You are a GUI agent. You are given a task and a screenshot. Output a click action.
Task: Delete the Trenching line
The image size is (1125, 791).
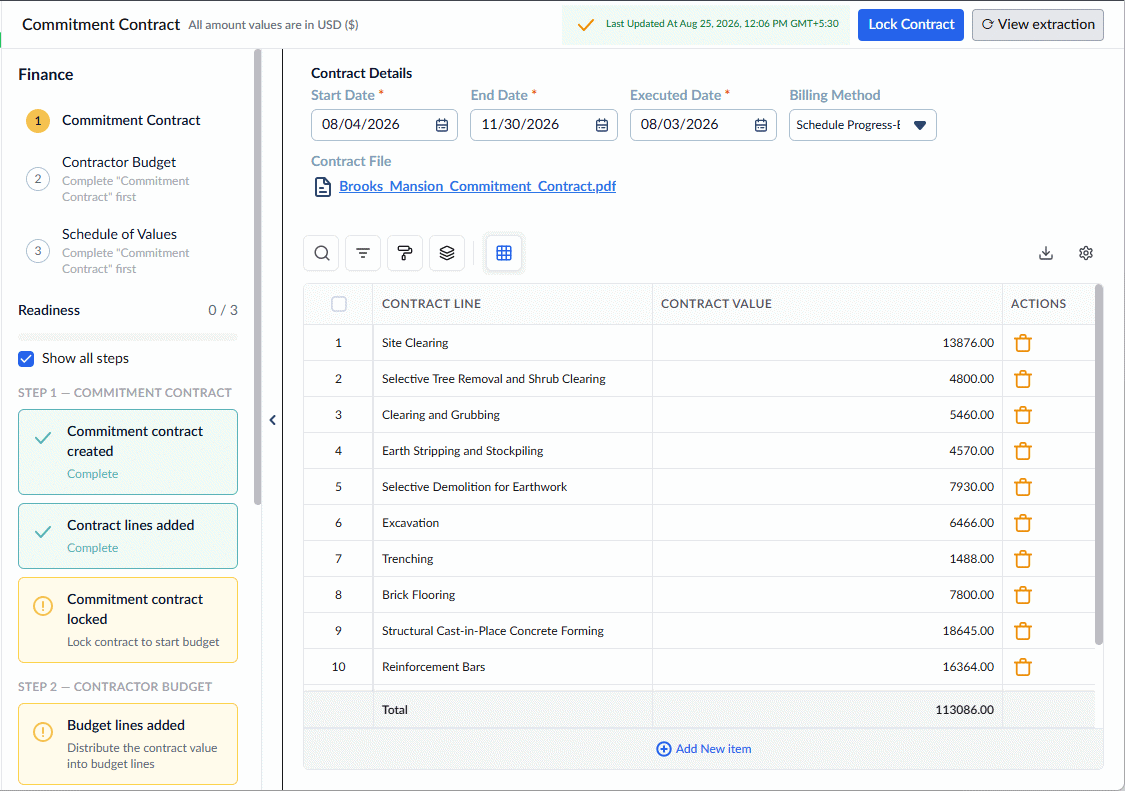click(x=1023, y=558)
